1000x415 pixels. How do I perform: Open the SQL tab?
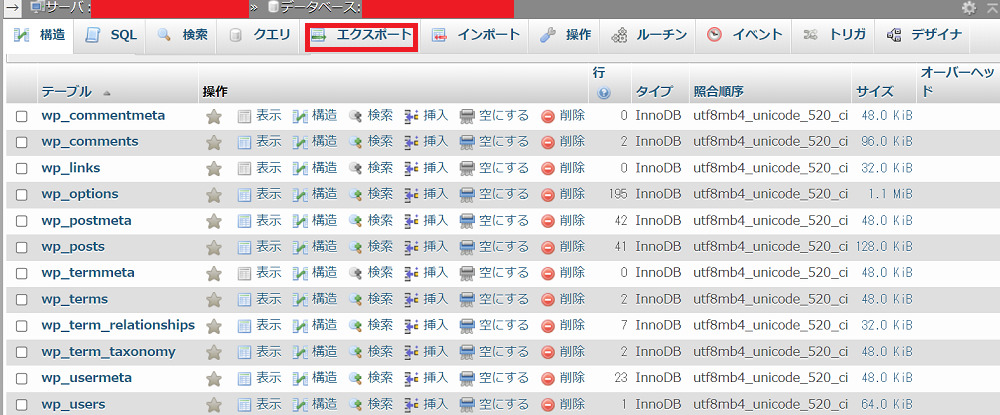click(112, 35)
